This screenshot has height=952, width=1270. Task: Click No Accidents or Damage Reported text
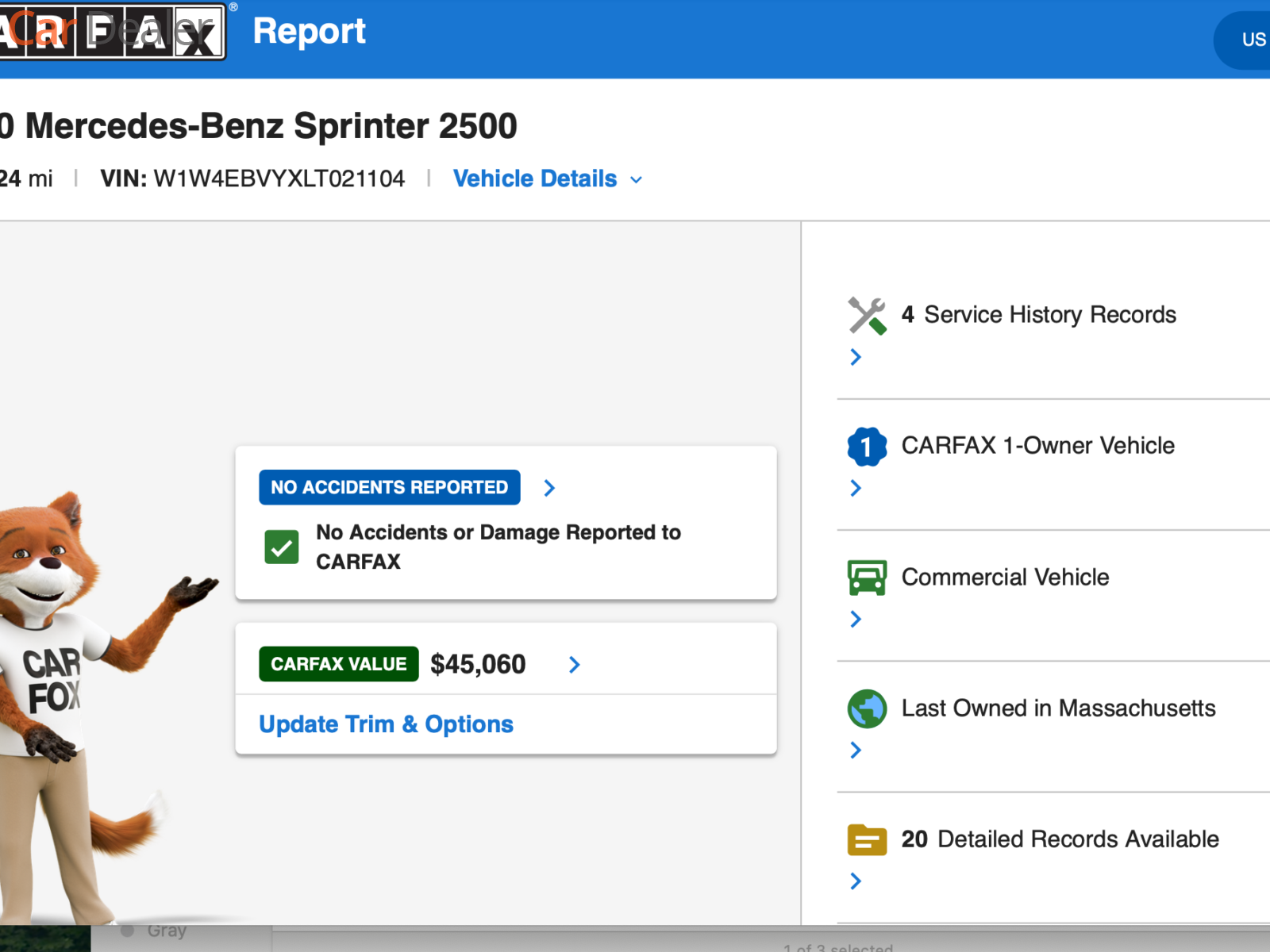tap(498, 547)
